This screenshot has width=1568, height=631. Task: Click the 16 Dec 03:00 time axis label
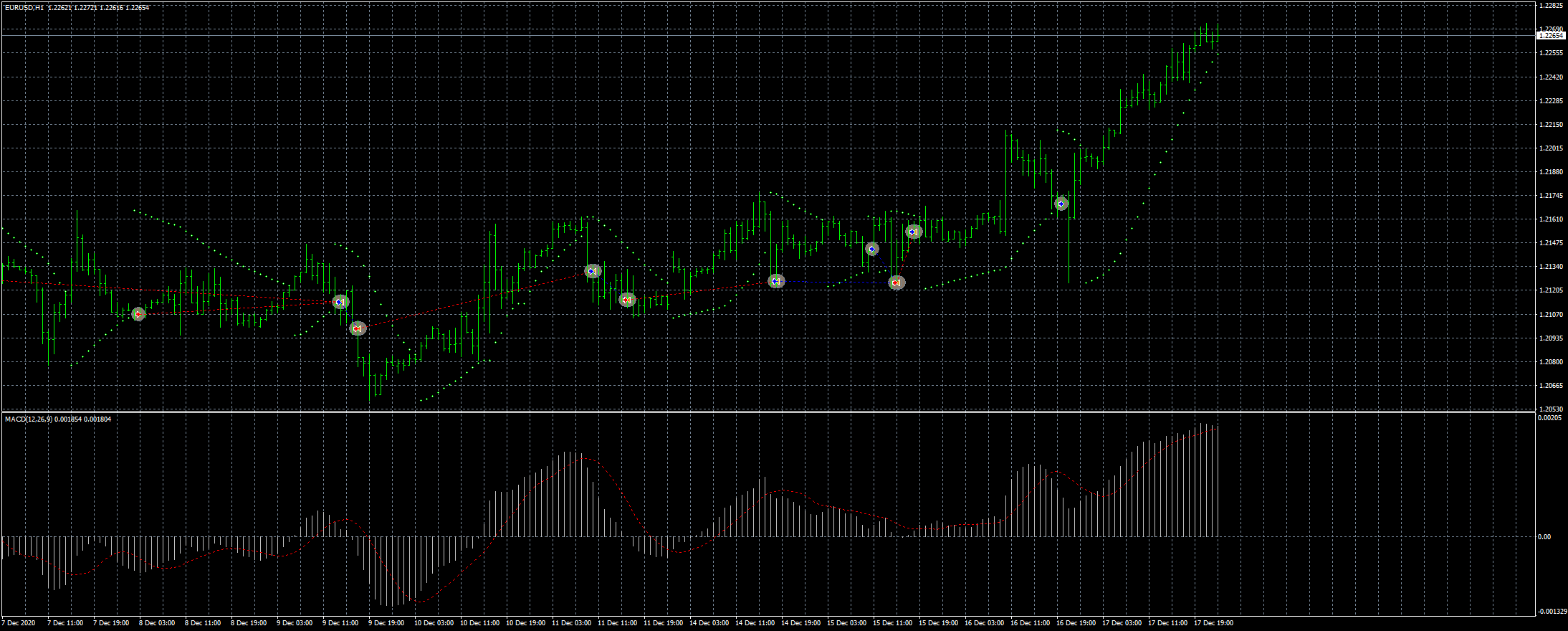[984, 623]
